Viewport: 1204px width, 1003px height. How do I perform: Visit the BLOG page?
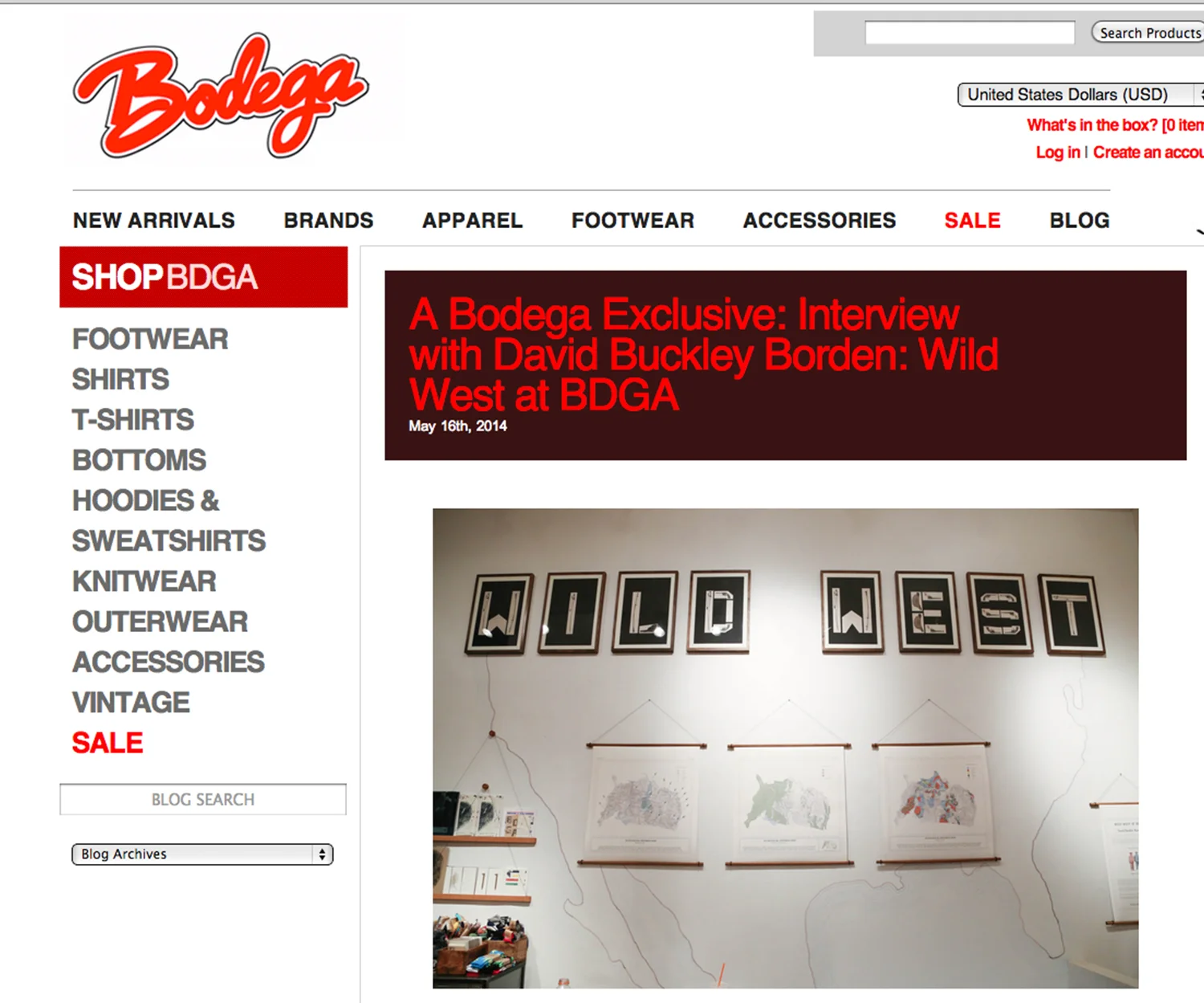click(x=1080, y=220)
